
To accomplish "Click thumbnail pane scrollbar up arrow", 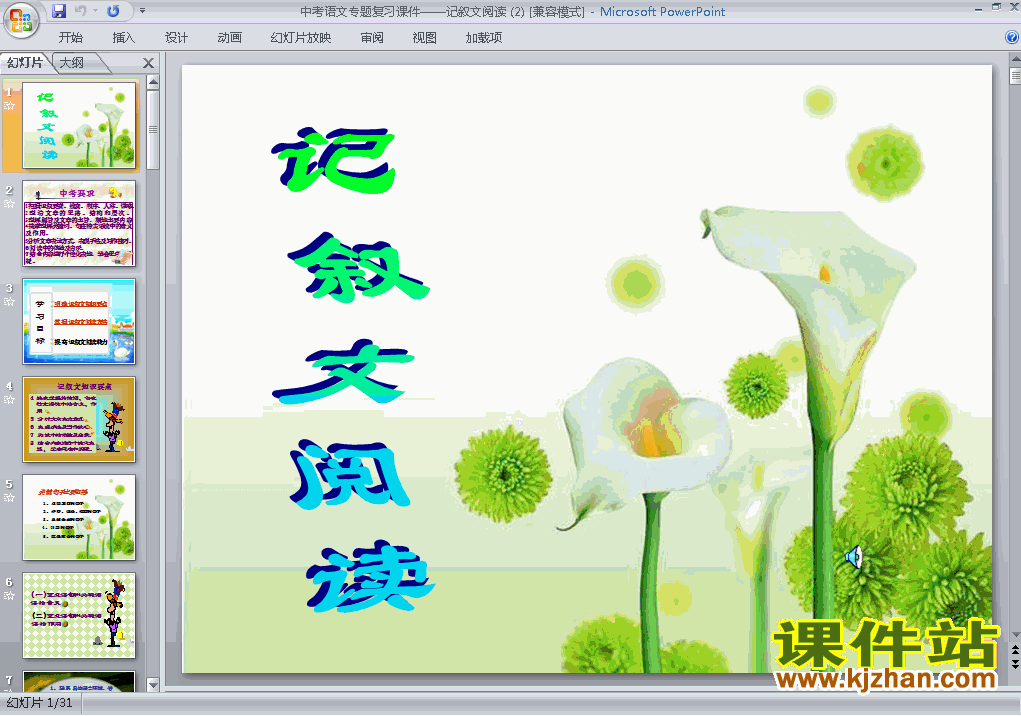I will pyautogui.click(x=153, y=82).
